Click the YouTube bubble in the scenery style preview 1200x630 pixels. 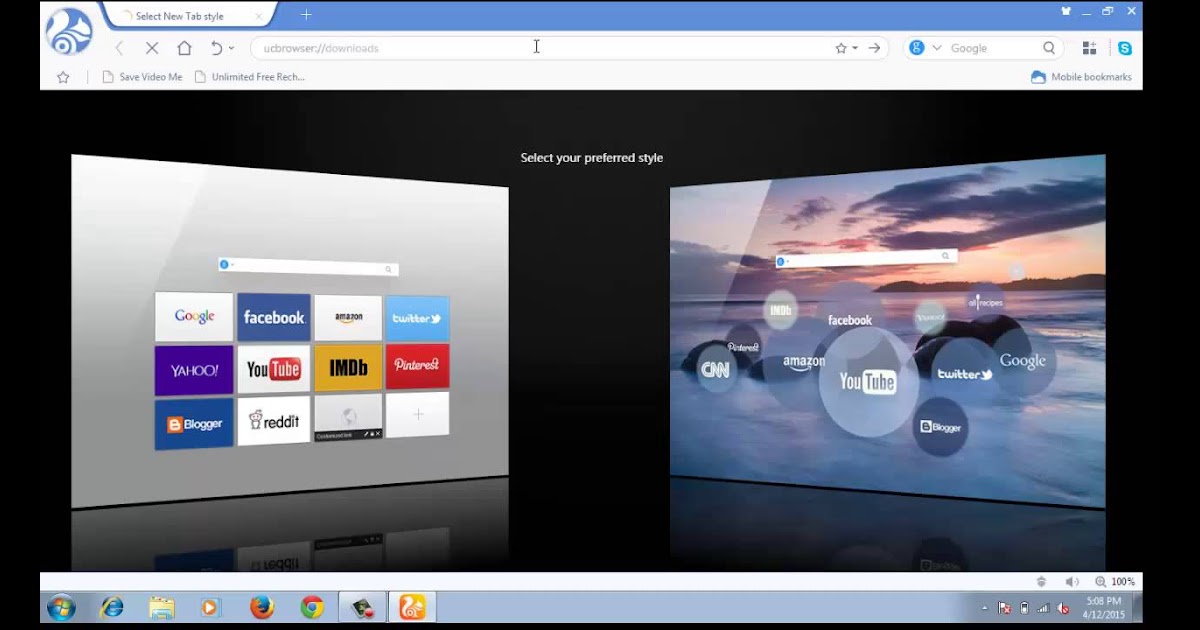(x=867, y=381)
